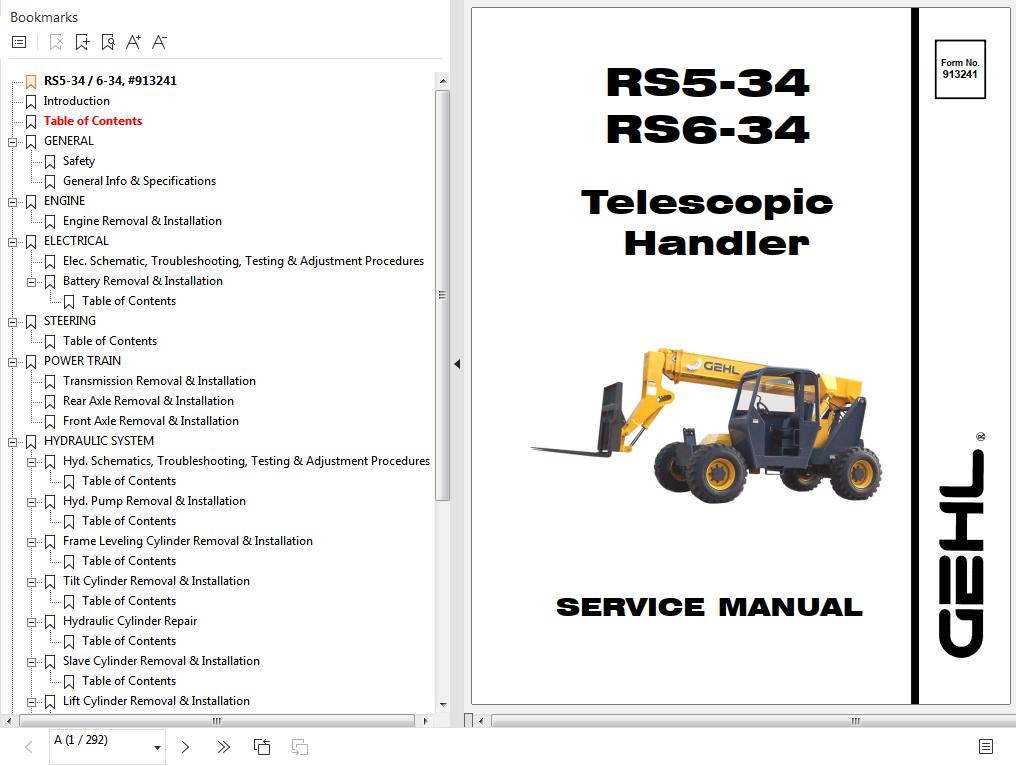Open Rear Axle Removal & Installation bookmark
Image resolution: width=1016 pixels, height=766 pixels.
pos(148,401)
